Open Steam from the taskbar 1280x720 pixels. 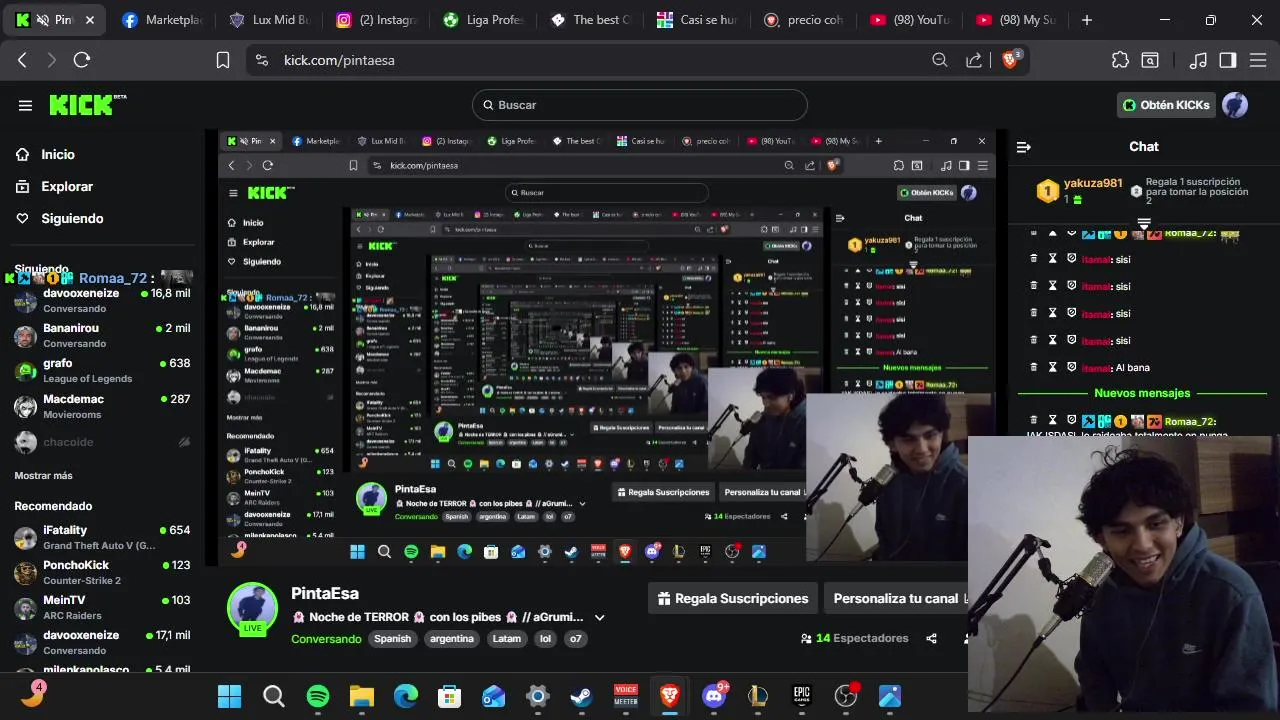pos(581,696)
